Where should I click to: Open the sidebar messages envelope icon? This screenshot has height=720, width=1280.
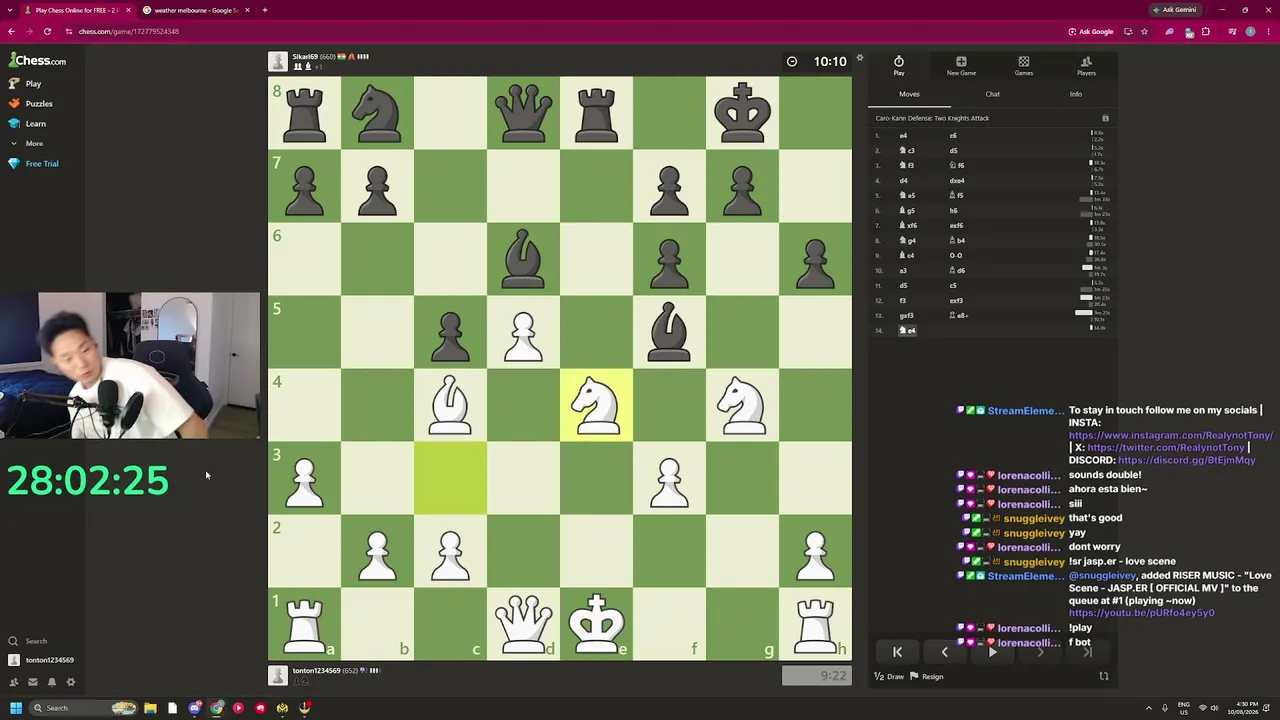pos(32,682)
